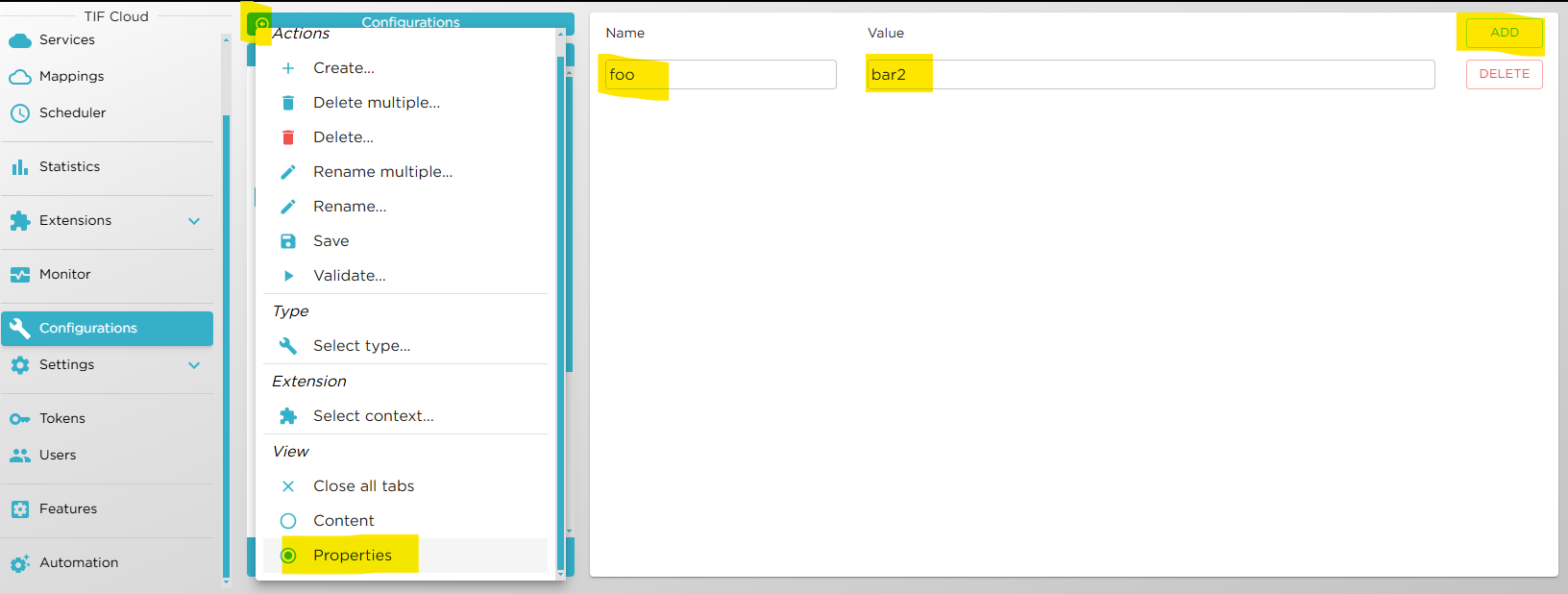Expand the Settings chevron in sidebar
The width and height of the screenshot is (1568, 594).
click(194, 365)
